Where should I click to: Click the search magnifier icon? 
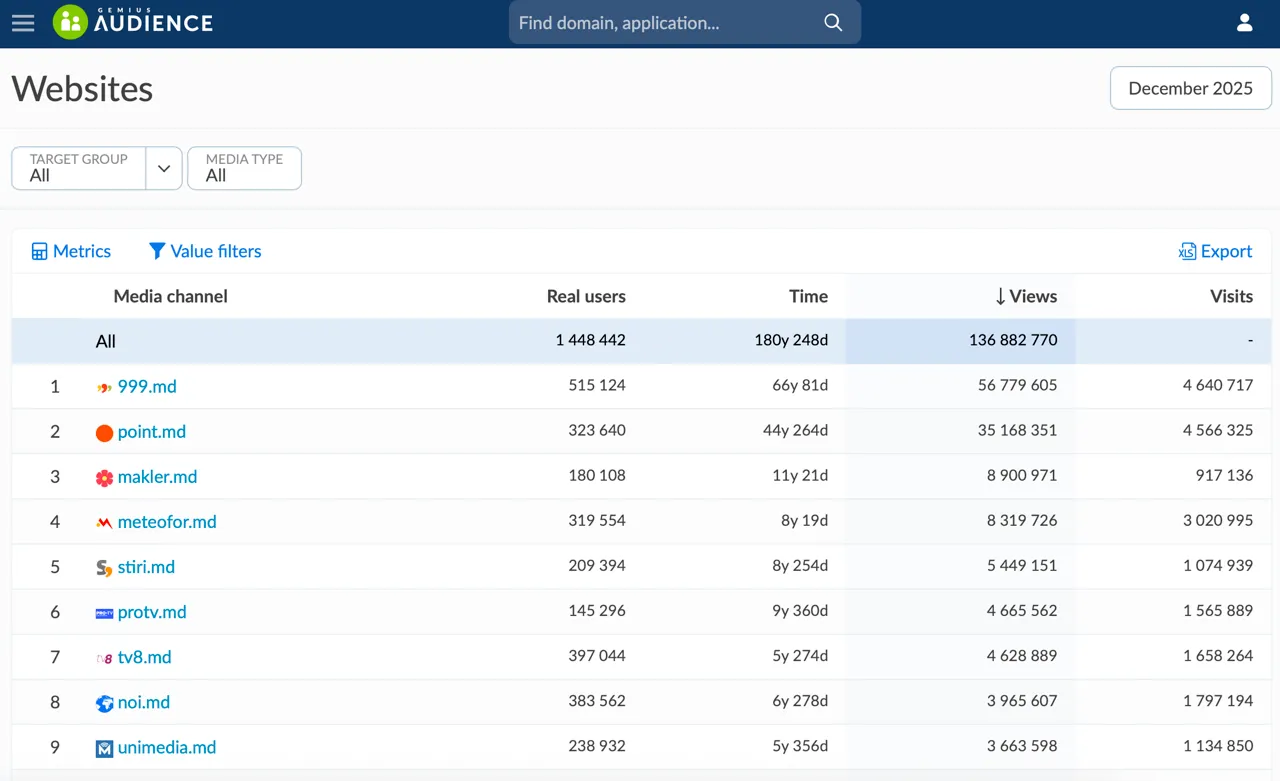coord(833,23)
